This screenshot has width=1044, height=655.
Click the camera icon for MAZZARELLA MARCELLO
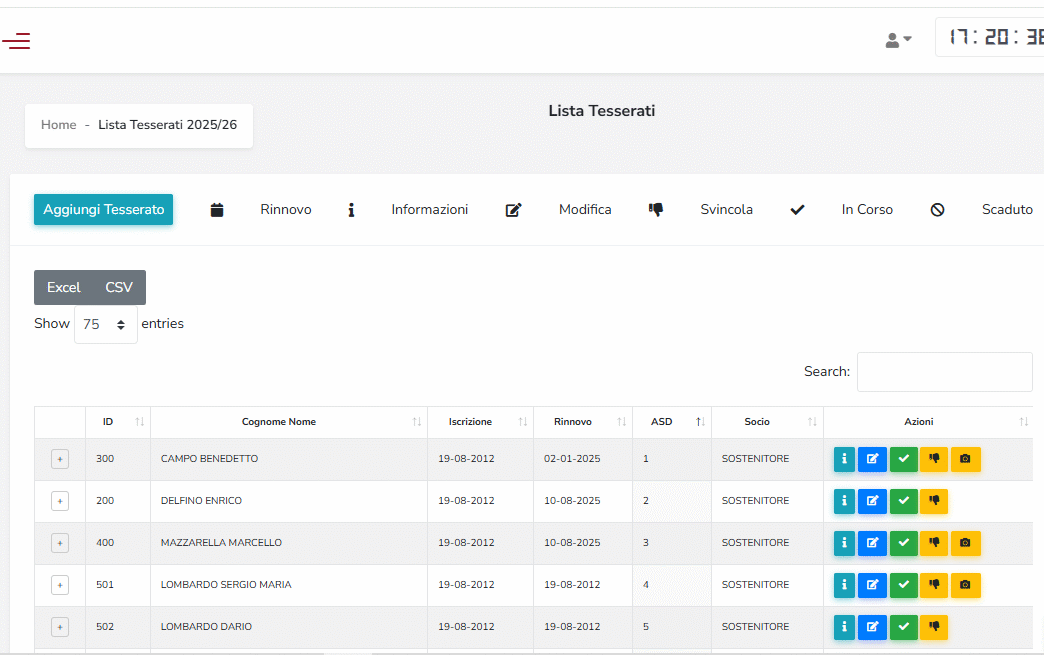965,543
